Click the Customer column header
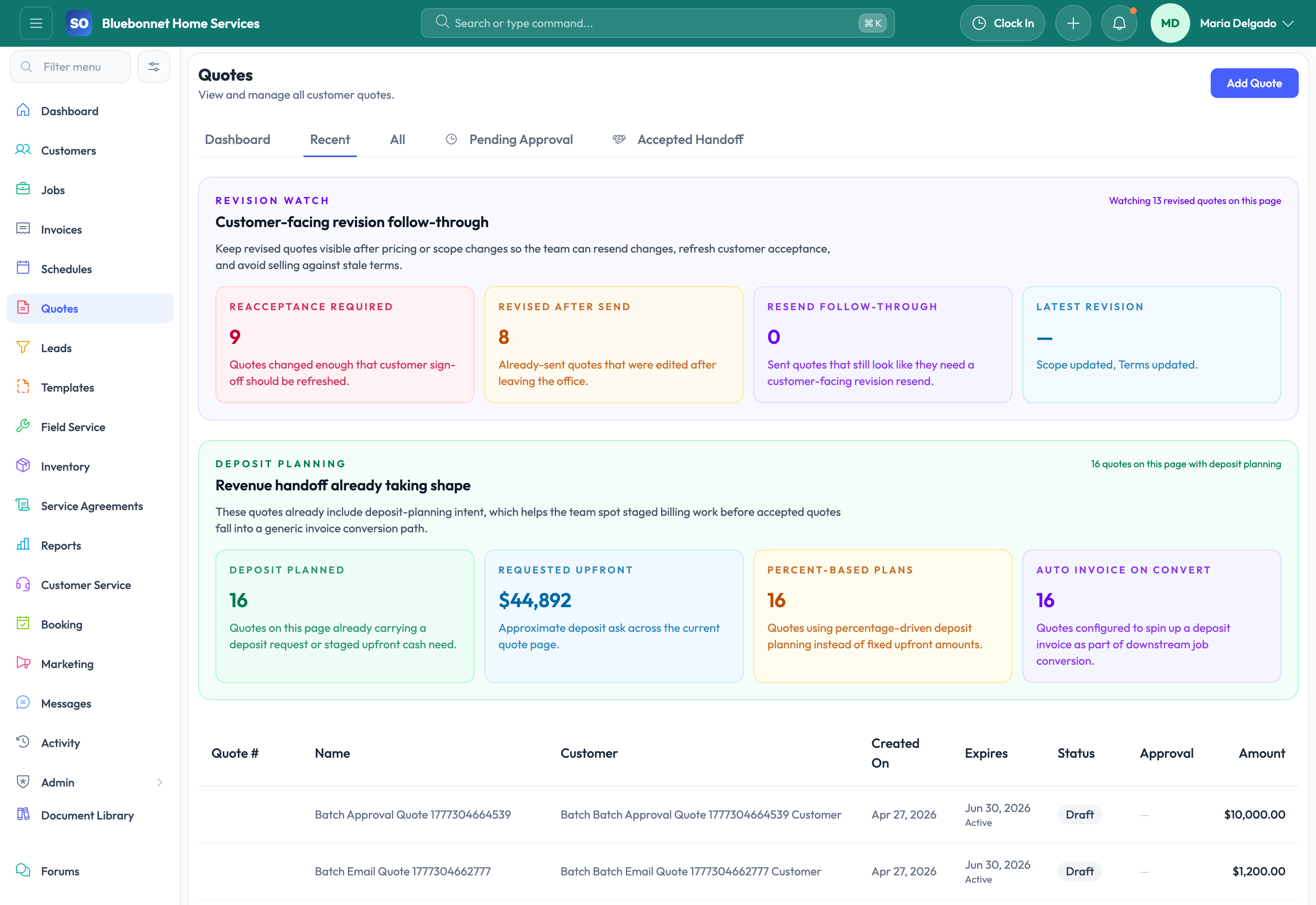1316x905 pixels. (589, 753)
